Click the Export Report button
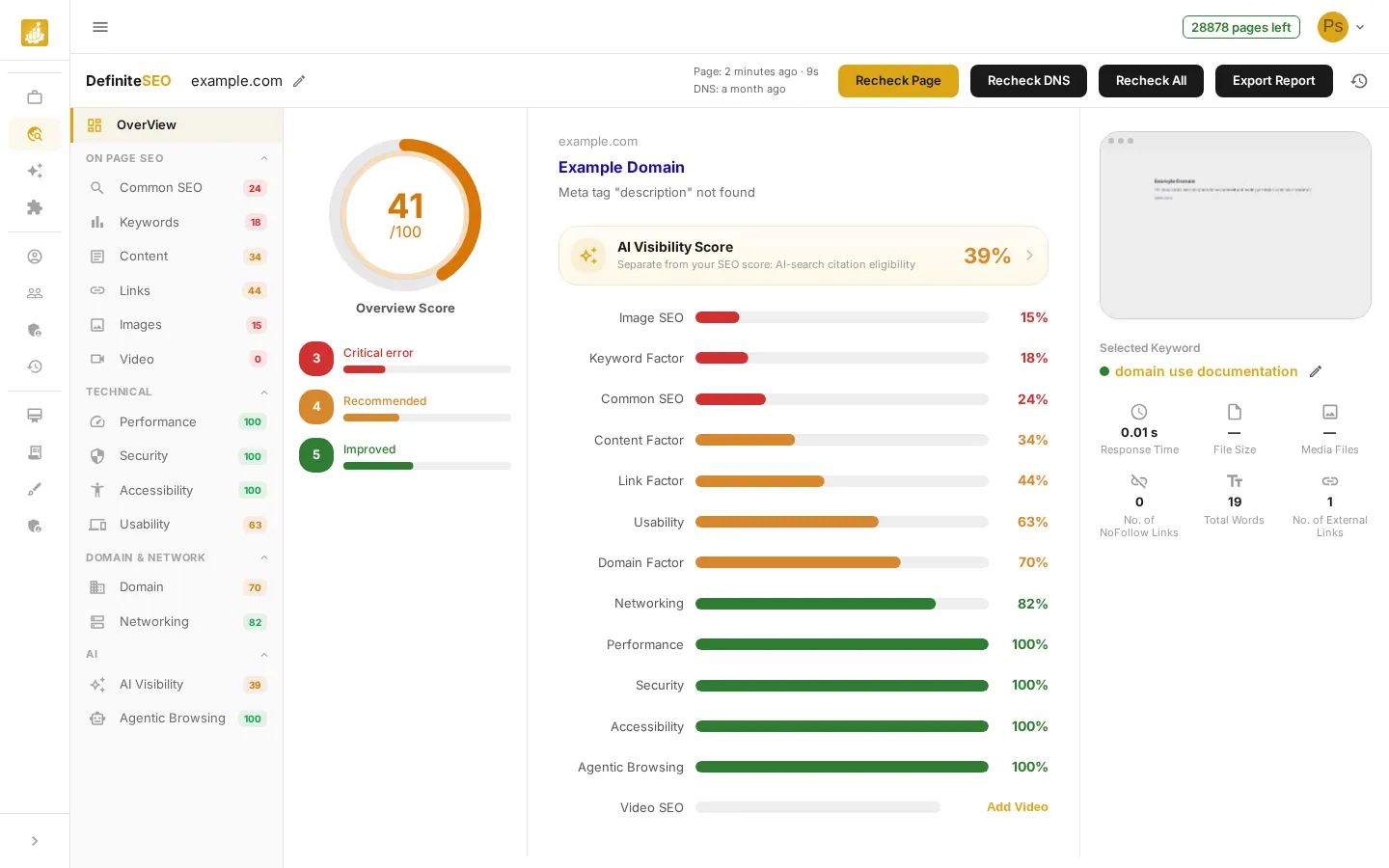 [1273, 81]
